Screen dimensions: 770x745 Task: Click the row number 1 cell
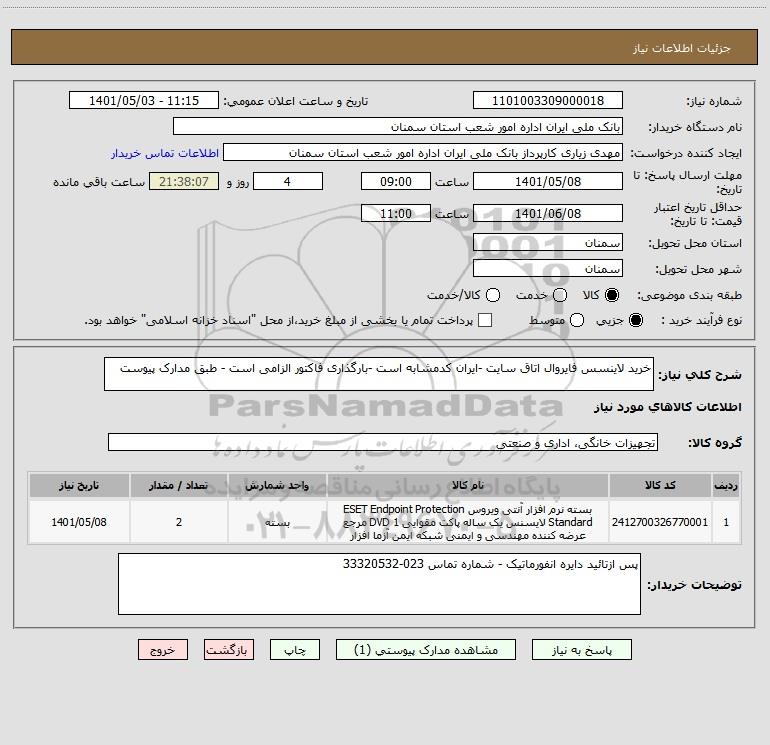click(726, 522)
